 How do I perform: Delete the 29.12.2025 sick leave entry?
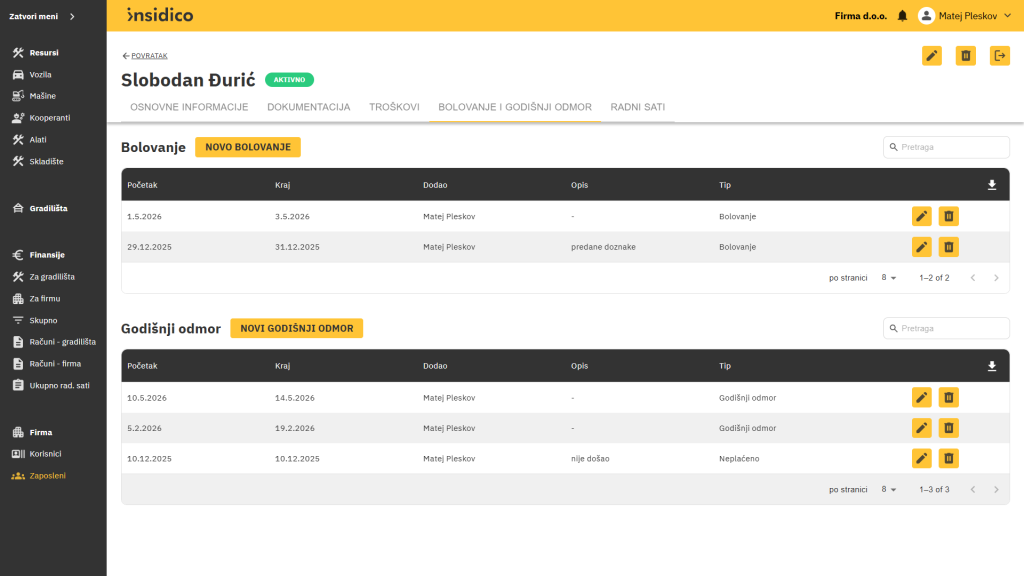point(948,247)
